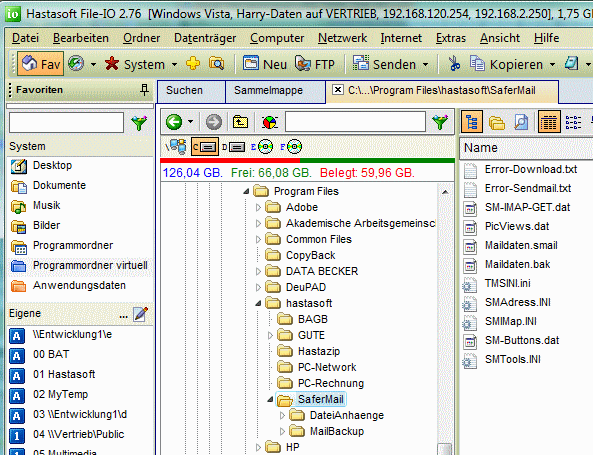
Task: Click the Favoriten panel filter funnel icon
Action: [139, 123]
